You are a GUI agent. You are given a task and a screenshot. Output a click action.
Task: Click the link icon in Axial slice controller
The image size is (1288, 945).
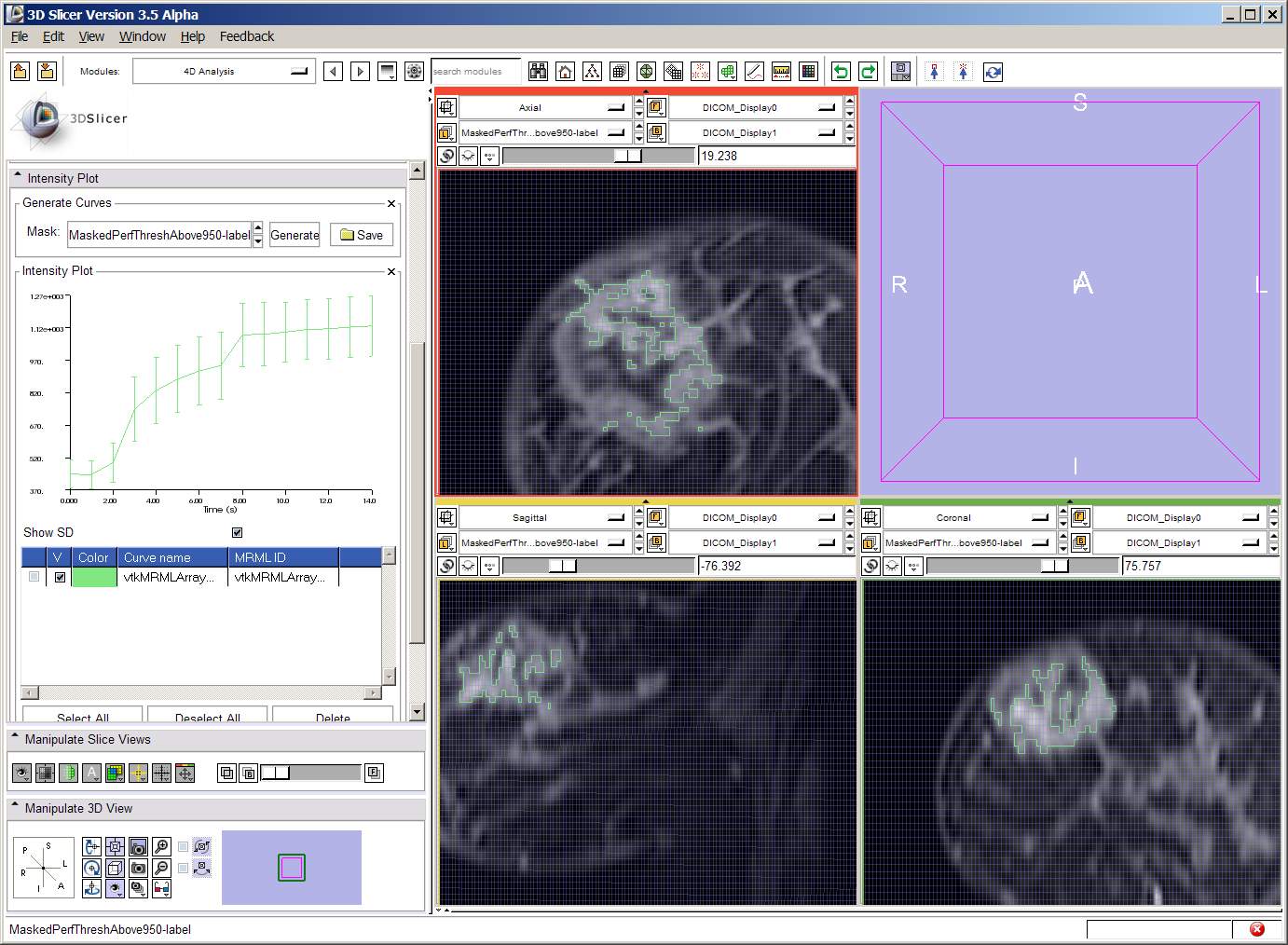pos(446,156)
